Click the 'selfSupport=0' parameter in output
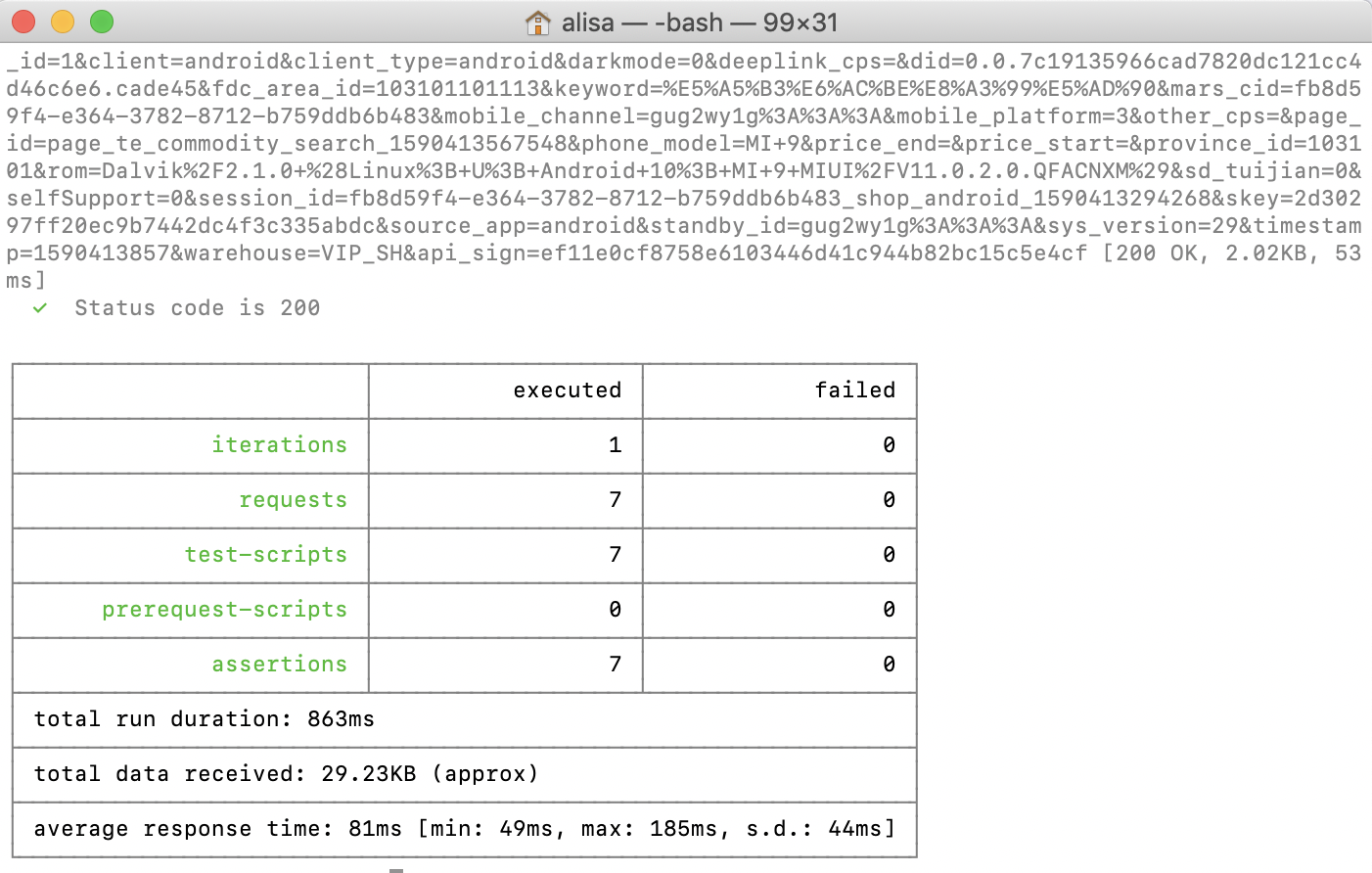 click(x=95, y=199)
